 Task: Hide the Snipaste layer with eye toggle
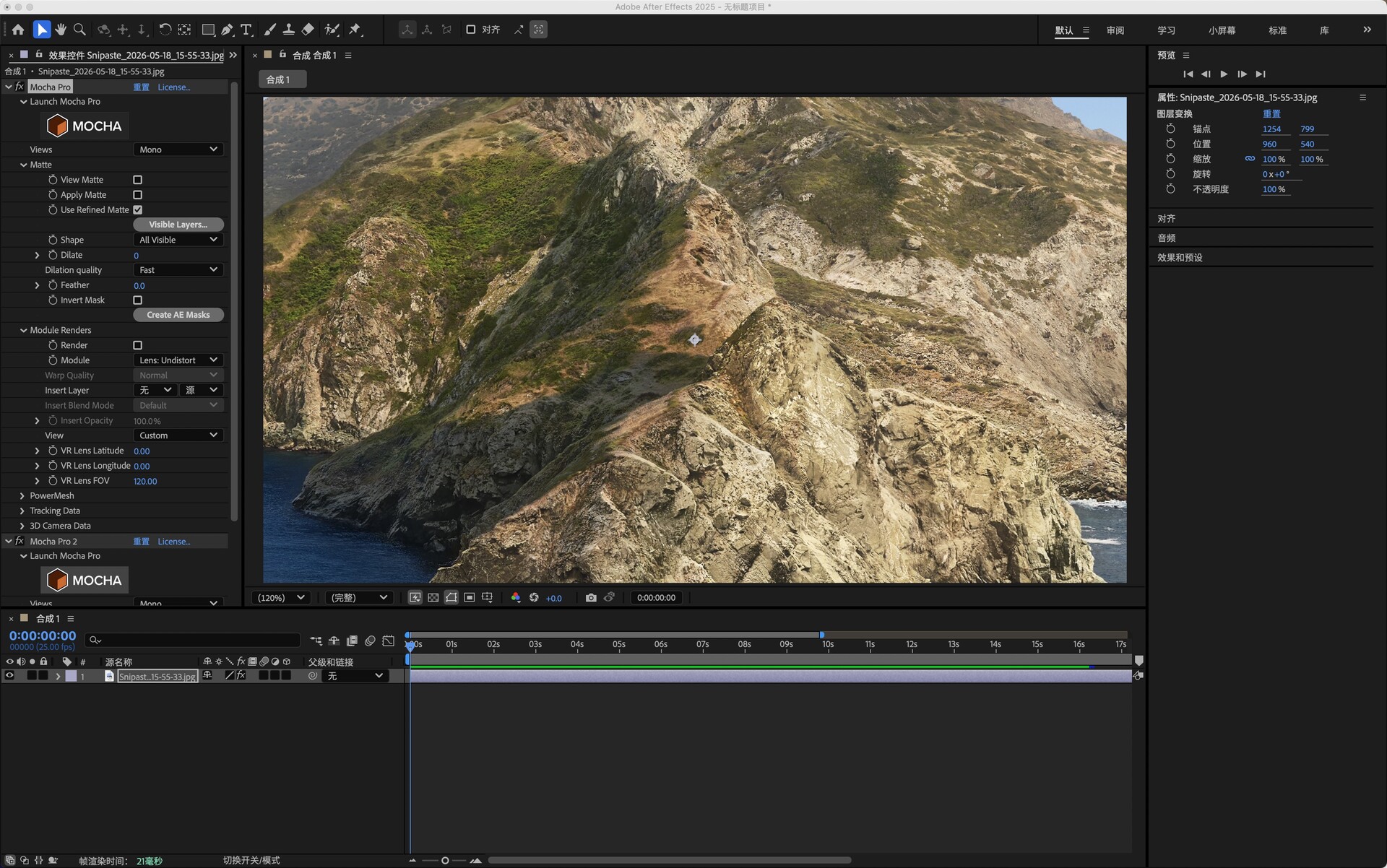[9, 676]
